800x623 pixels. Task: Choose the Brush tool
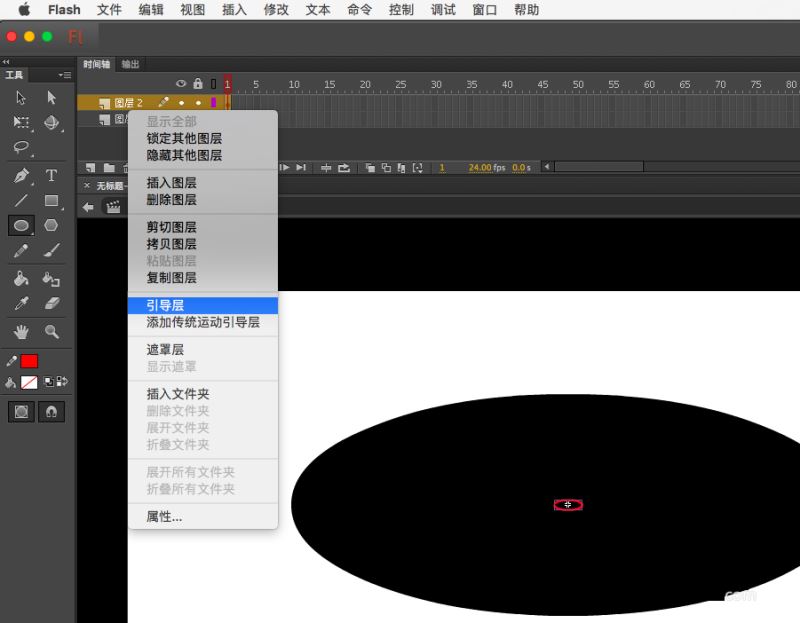pos(51,250)
